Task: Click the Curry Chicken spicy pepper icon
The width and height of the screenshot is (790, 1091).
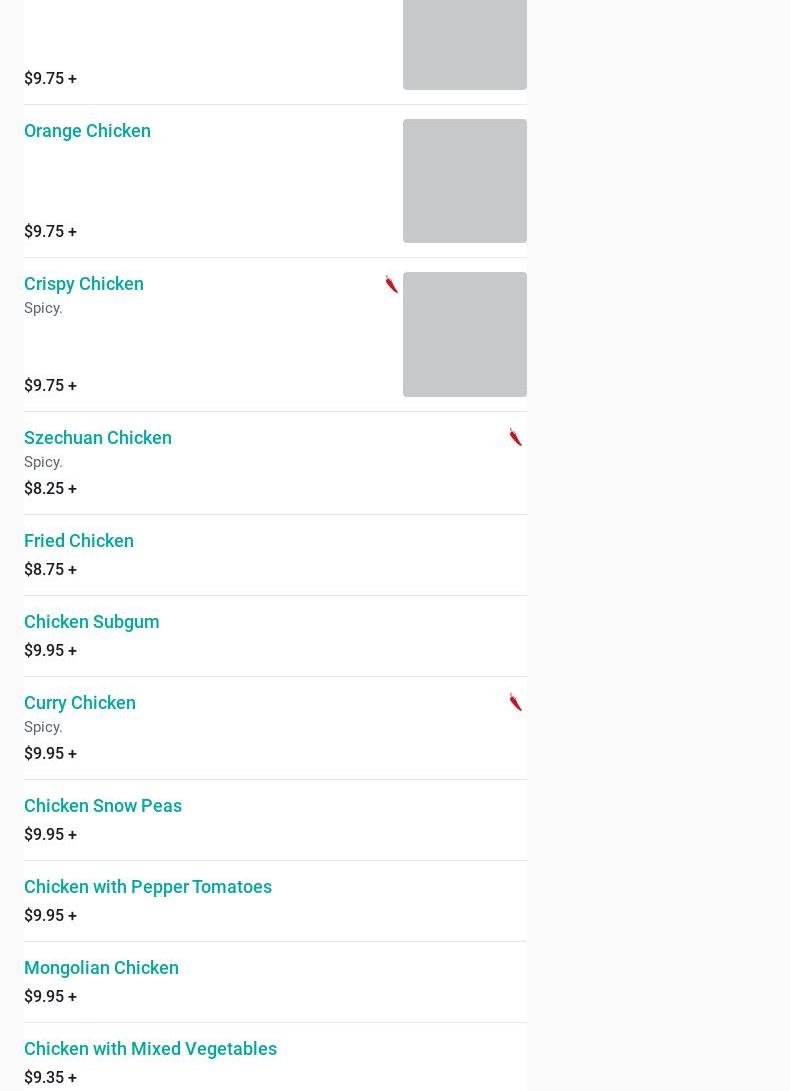Action: click(515, 702)
